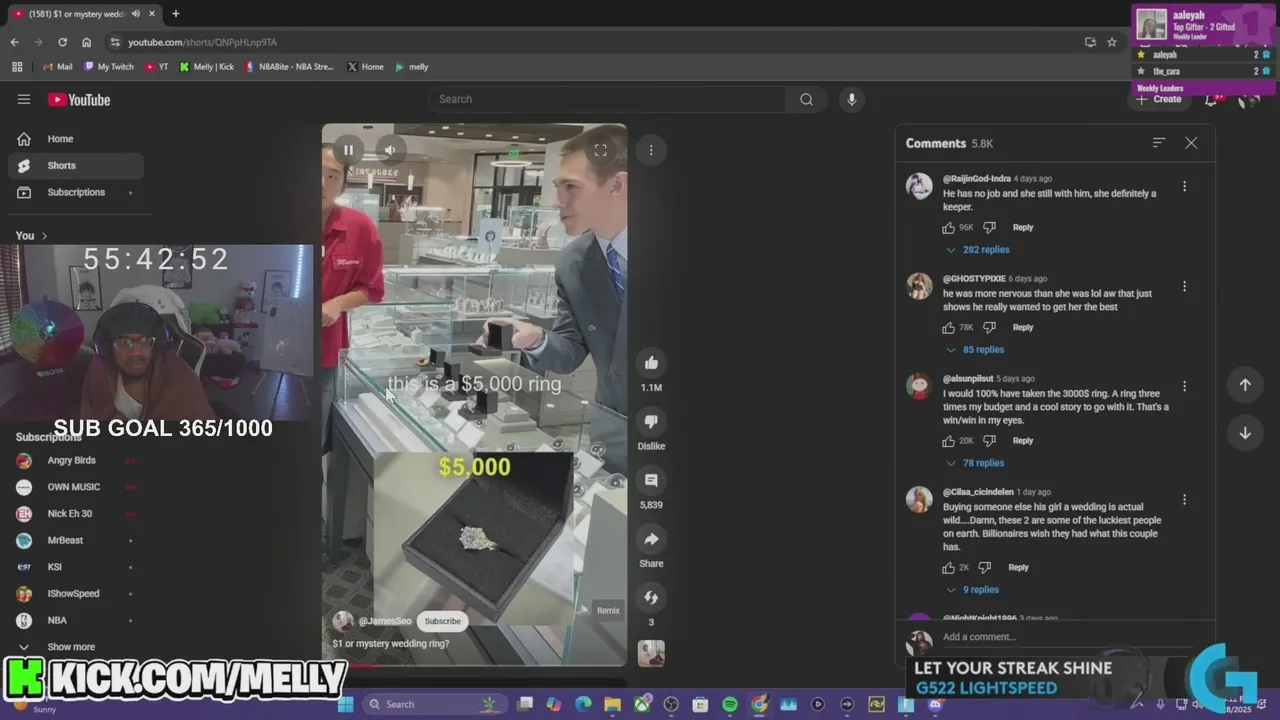
Task: Dislike RaijinGod-Indra's comment
Action: coord(989,228)
